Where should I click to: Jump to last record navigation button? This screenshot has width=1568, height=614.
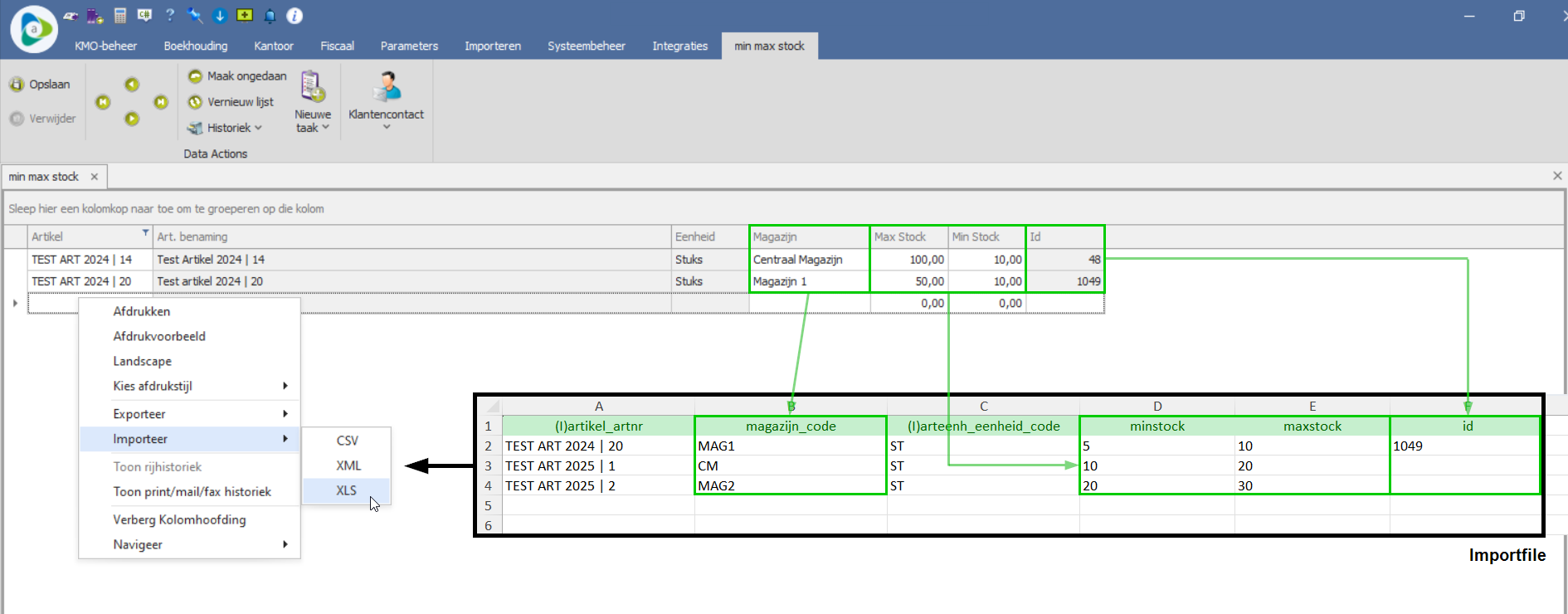point(161,102)
